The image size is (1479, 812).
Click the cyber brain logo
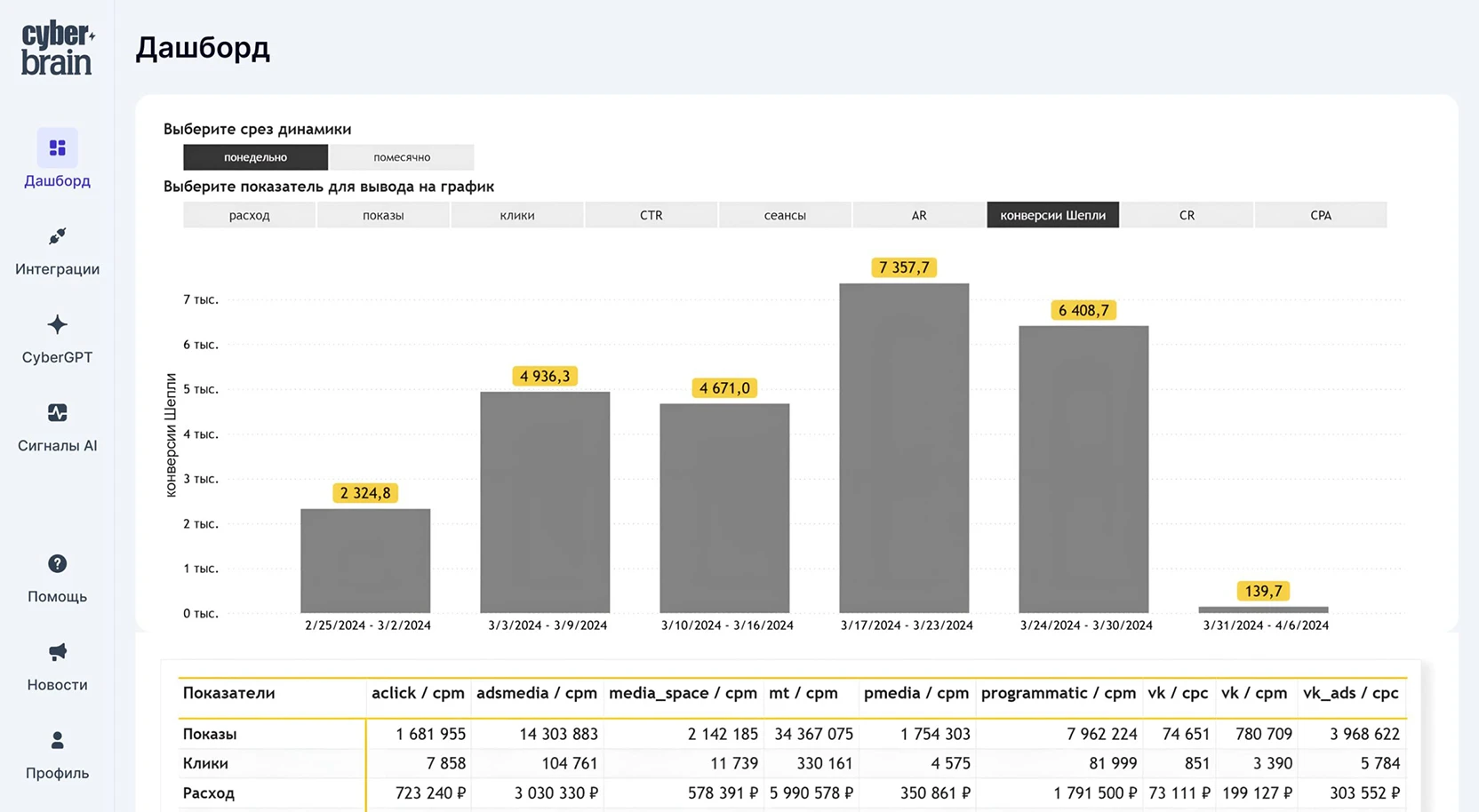point(57,49)
